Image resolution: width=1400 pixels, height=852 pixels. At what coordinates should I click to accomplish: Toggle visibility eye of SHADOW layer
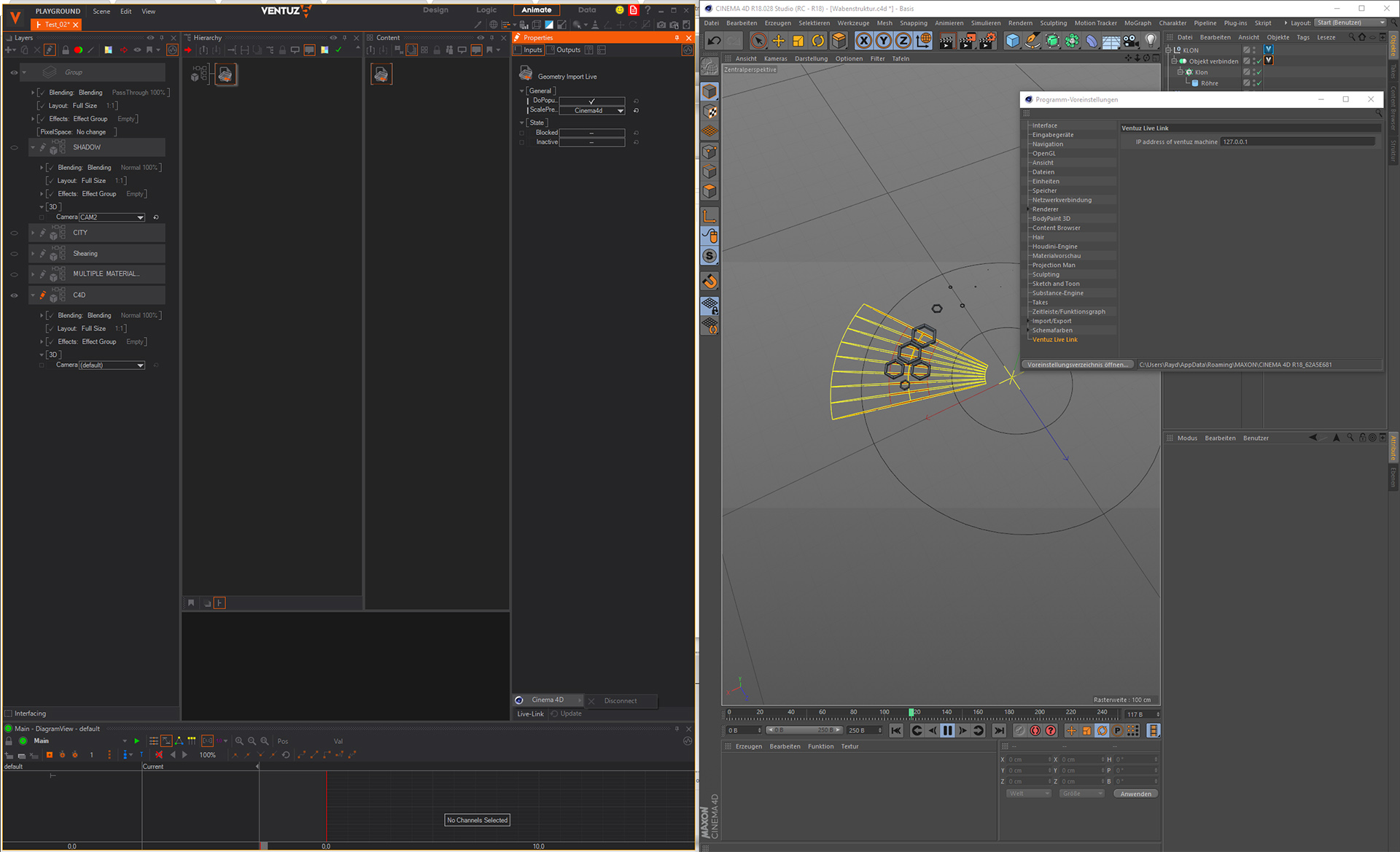tap(14, 147)
